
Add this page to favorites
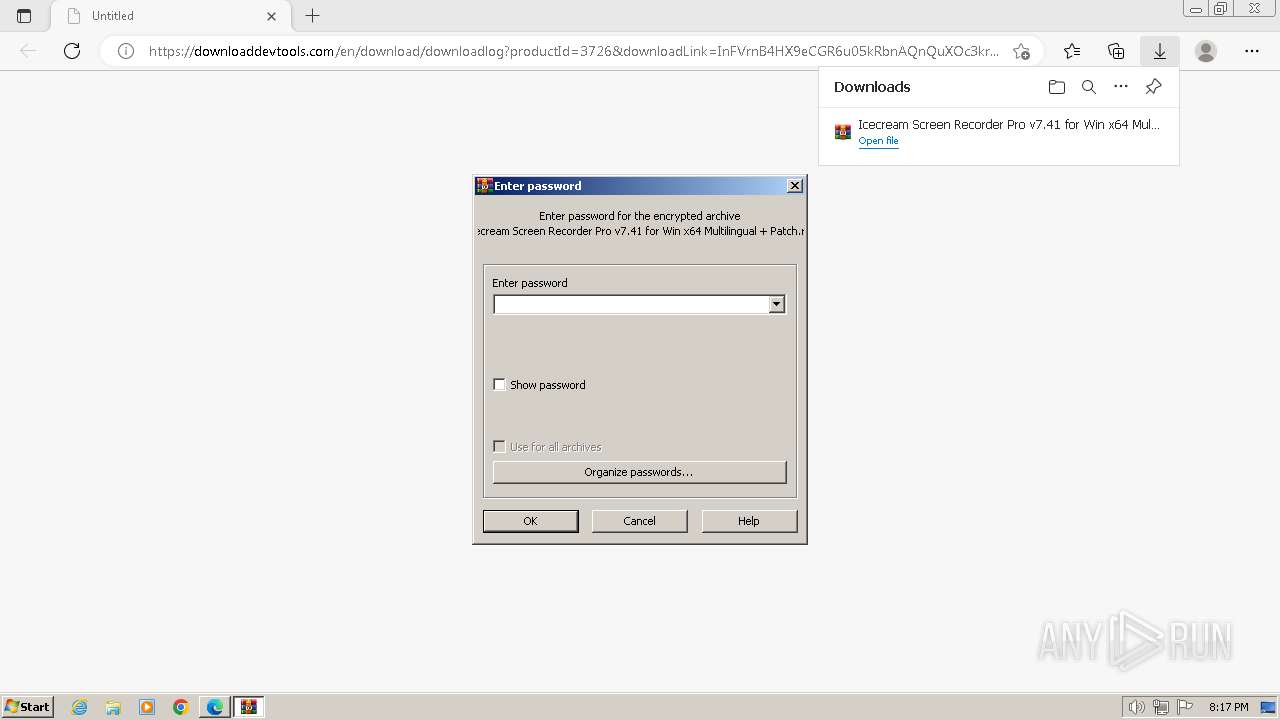pos(1021,51)
